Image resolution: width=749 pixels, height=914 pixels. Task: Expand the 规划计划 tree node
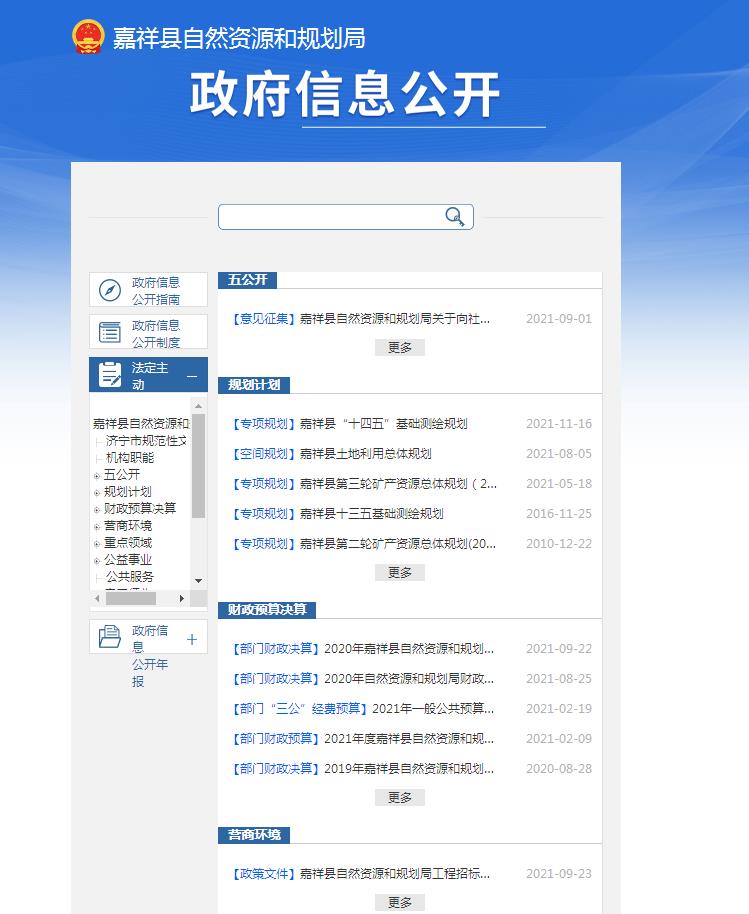pos(97,493)
